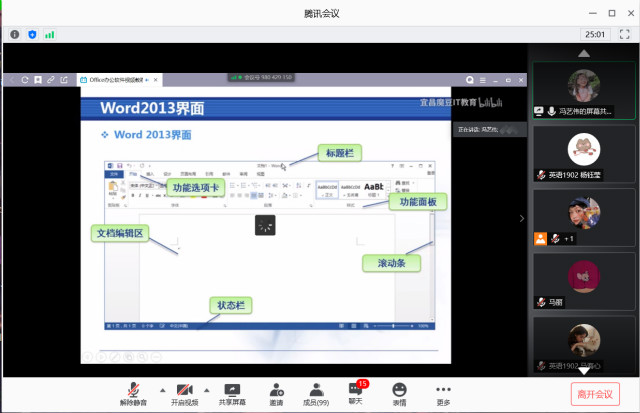This screenshot has width=640, height=413.
Task: Click the shared browser's share icon
Action: click(x=64, y=80)
